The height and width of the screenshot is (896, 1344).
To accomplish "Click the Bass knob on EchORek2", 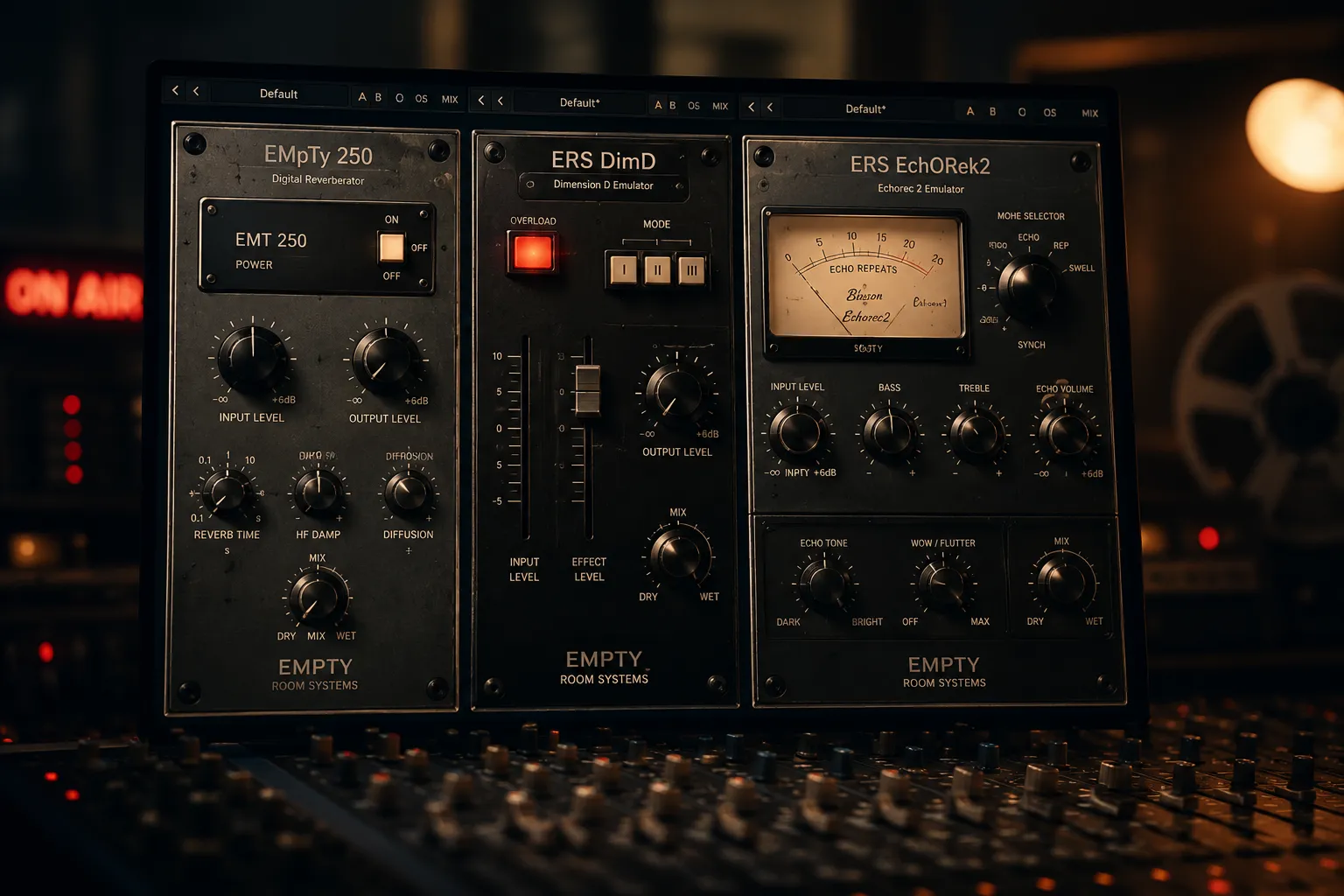I will 889,432.
